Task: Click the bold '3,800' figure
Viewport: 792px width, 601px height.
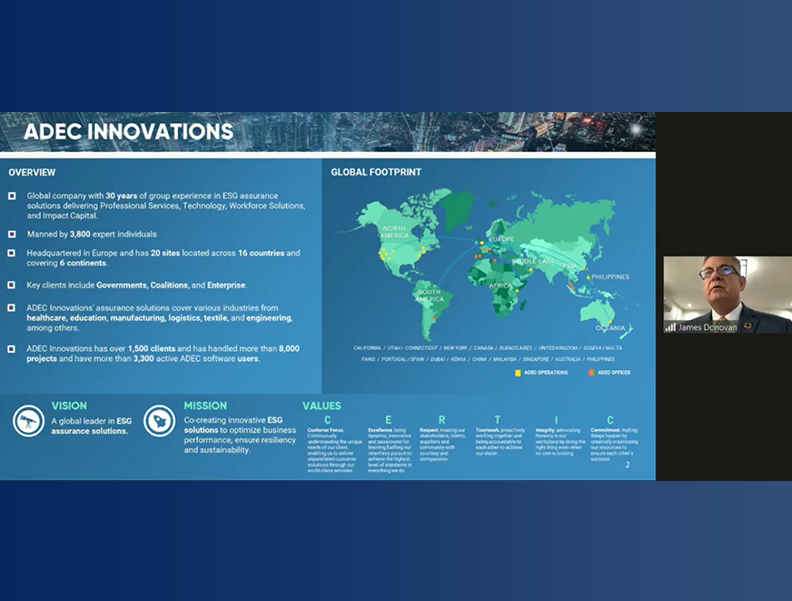Action: pyautogui.click(x=80, y=234)
